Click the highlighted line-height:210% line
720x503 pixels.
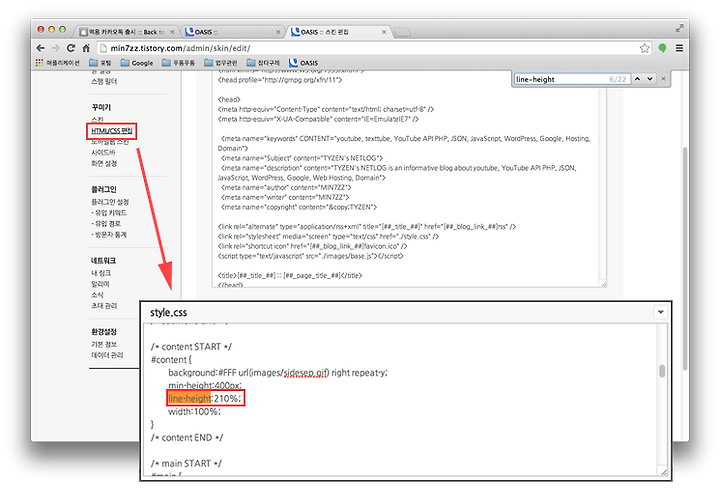[205, 398]
